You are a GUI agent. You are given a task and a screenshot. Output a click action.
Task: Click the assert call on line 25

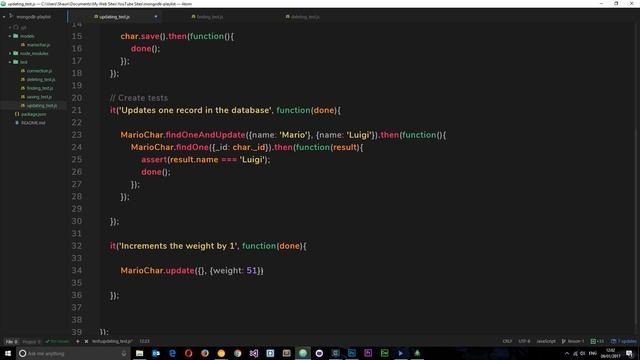point(154,160)
